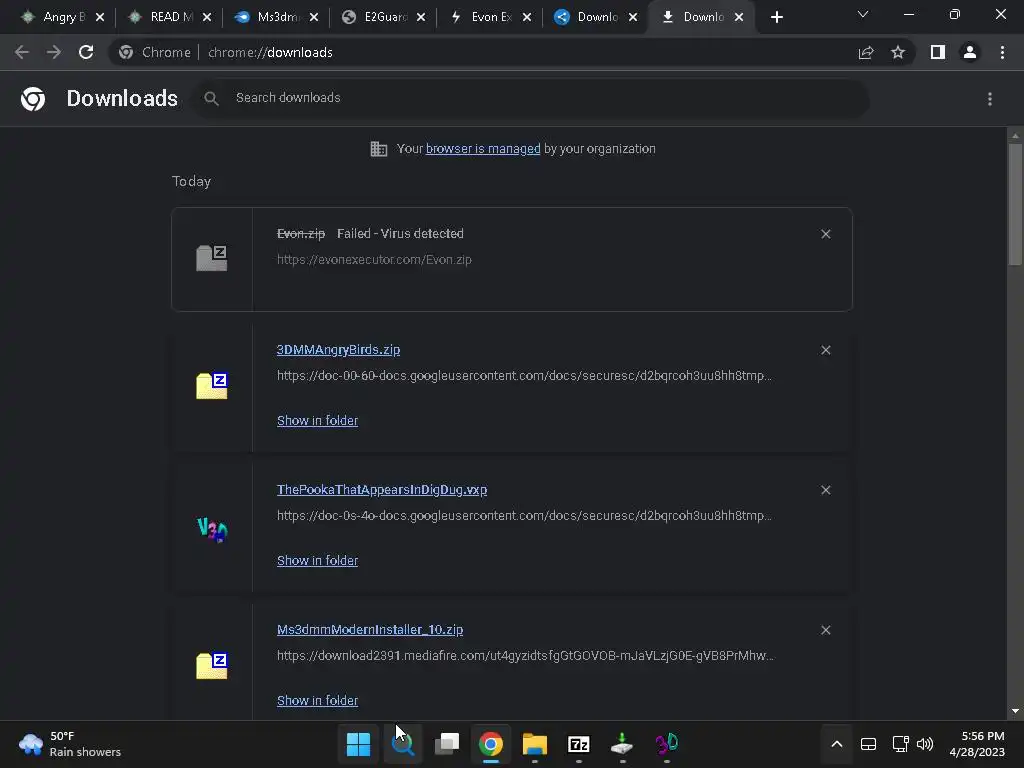Remove ThePookaThatAppearsInDigDug.vxp from list
Screen dimensions: 1024x768
click(825, 490)
